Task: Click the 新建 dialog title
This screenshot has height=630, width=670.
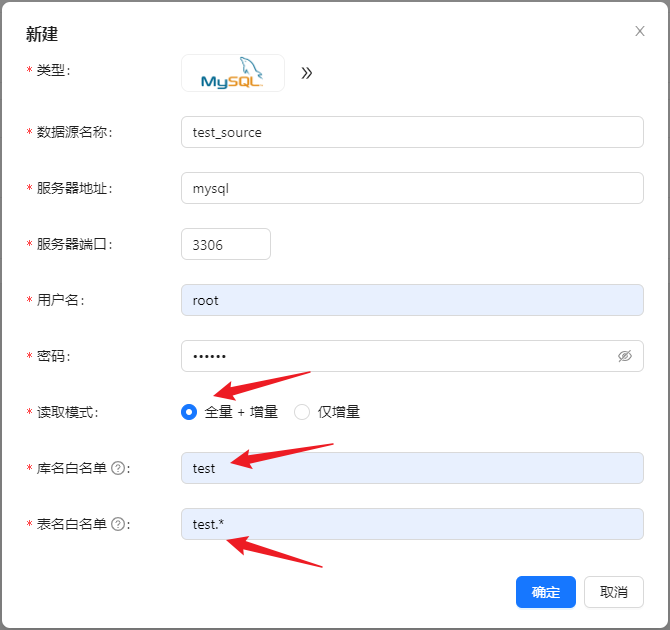Action: [42, 34]
